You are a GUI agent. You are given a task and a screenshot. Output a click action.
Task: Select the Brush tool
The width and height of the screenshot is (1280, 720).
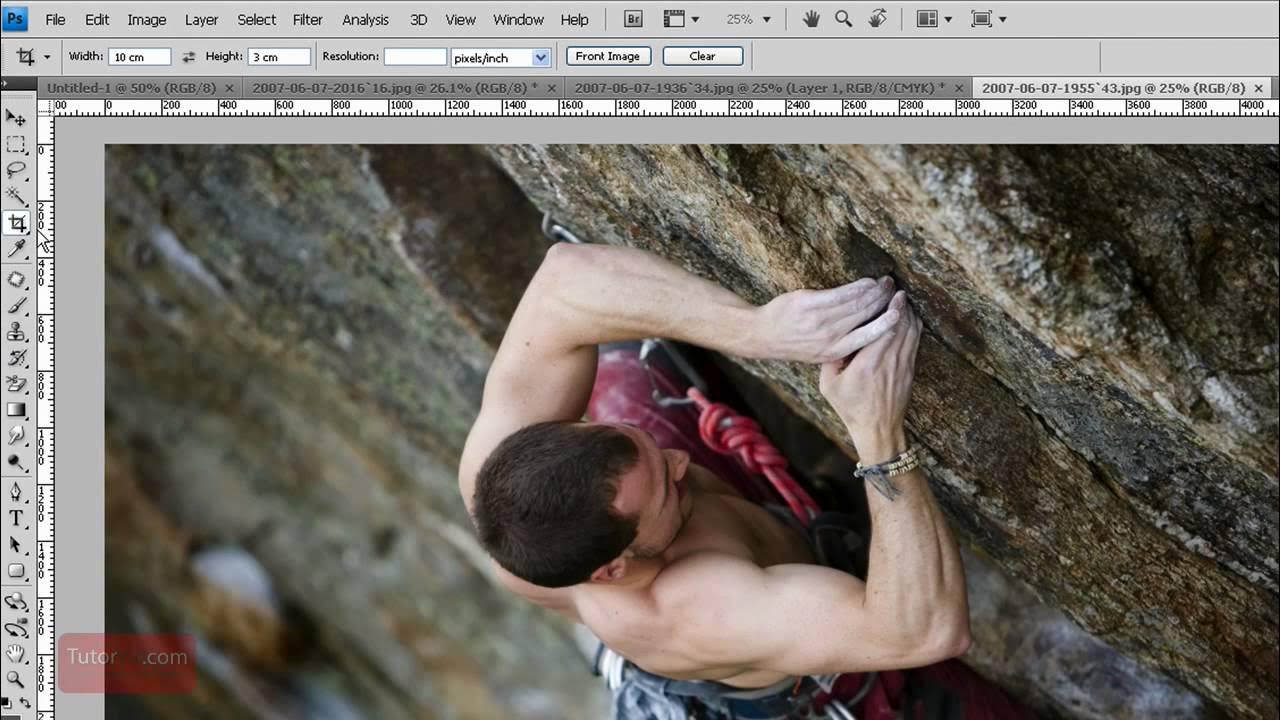pos(16,306)
